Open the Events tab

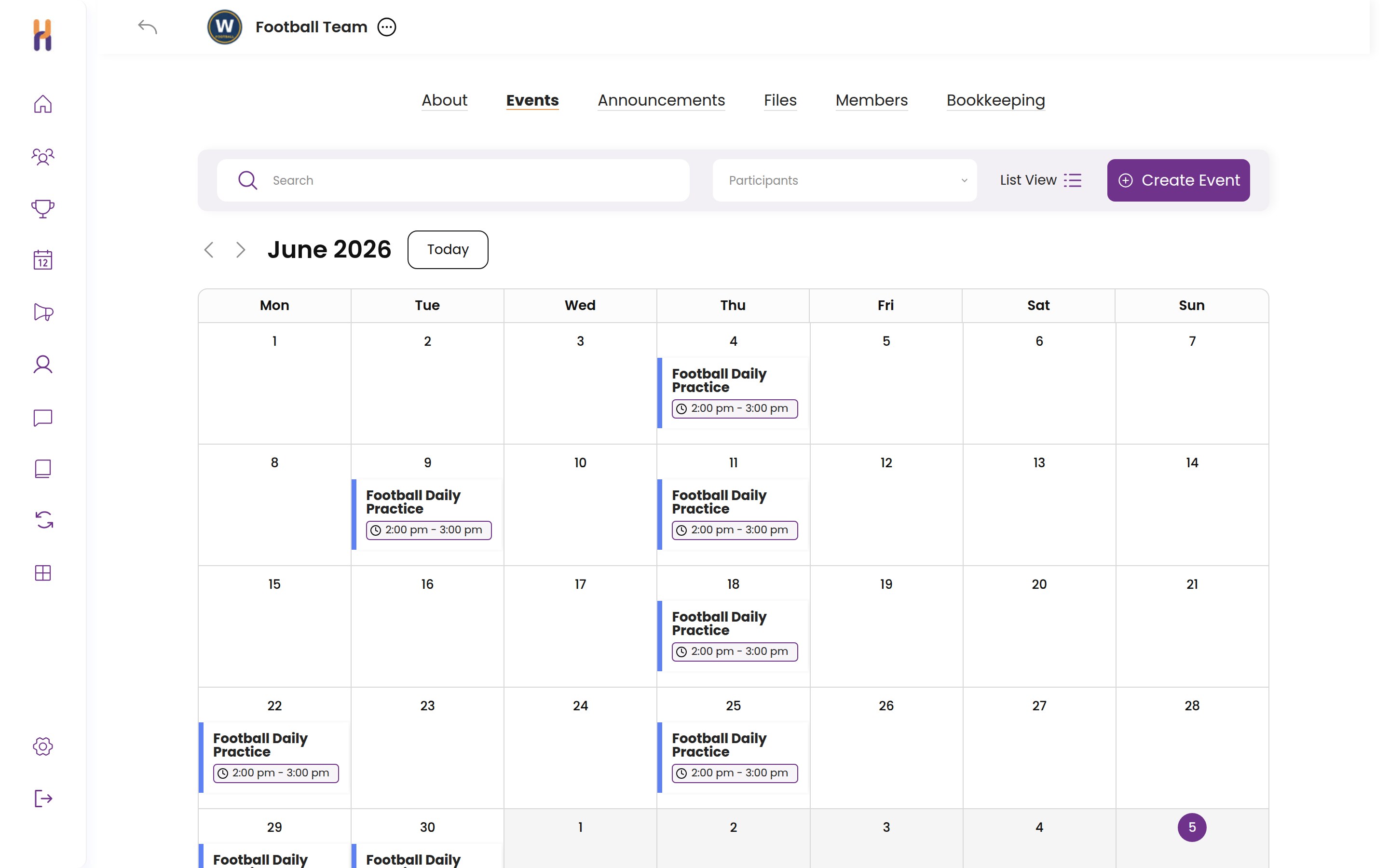point(532,100)
